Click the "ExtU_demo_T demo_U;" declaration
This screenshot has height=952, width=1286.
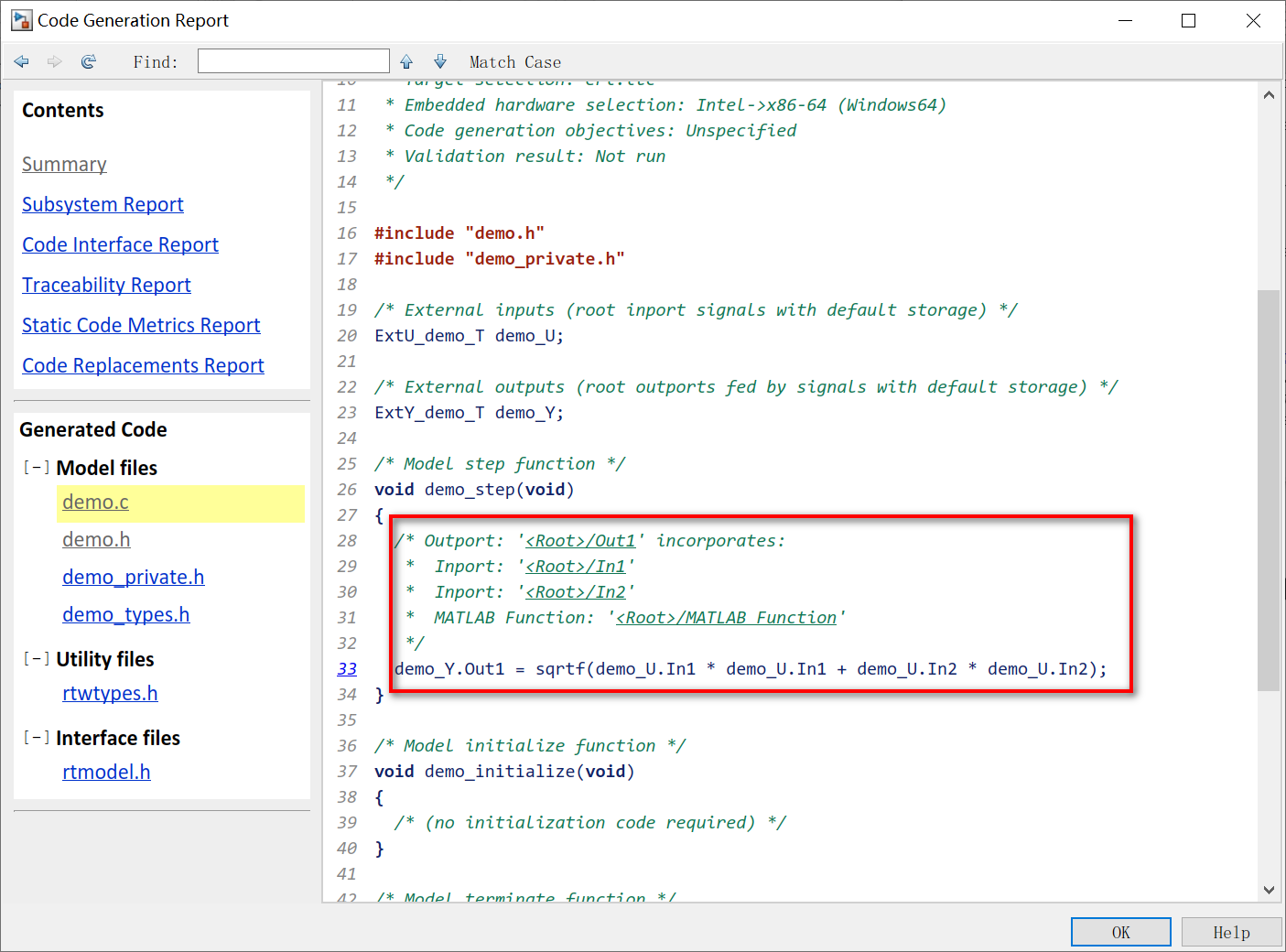[469, 336]
